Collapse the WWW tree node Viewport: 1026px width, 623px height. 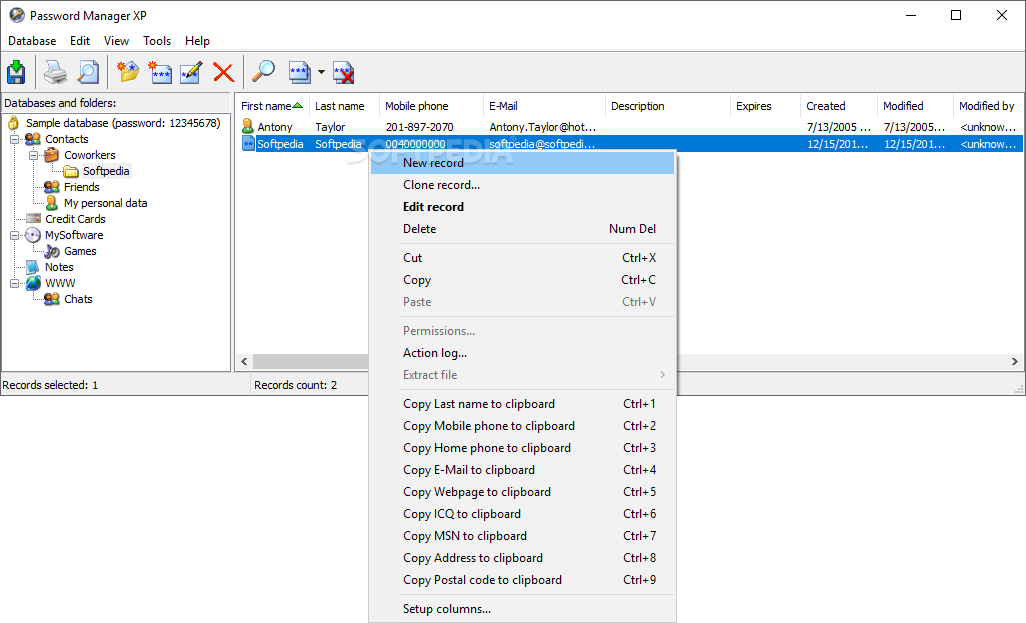click(14, 283)
